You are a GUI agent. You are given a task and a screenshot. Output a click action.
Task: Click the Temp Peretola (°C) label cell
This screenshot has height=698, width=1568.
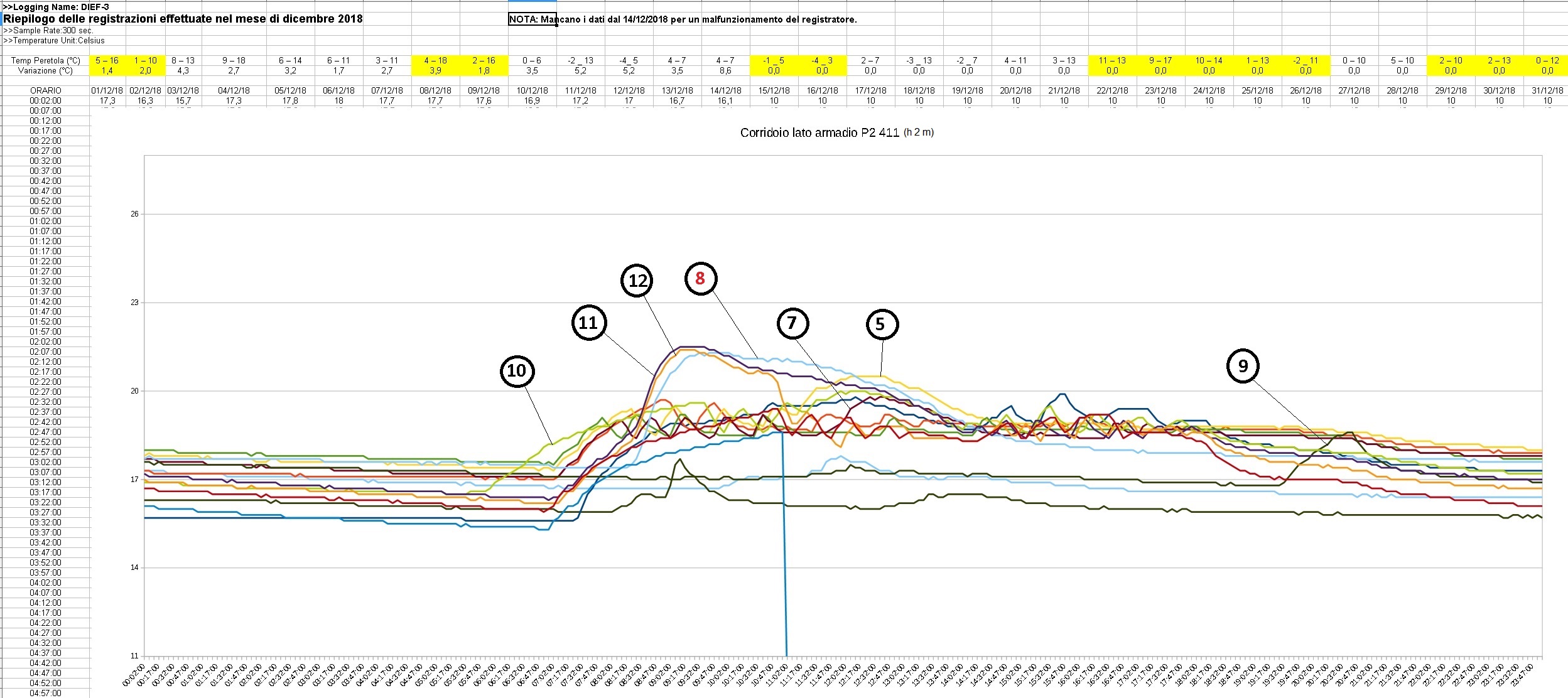(x=46, y=60)
